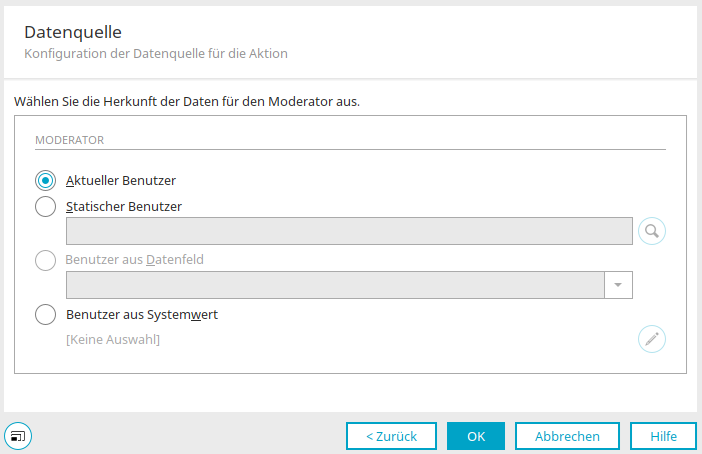Open the Datenfeld dropdown arrow
The height and width of the screenshot is (454, 702).
(x=618, y=285)
